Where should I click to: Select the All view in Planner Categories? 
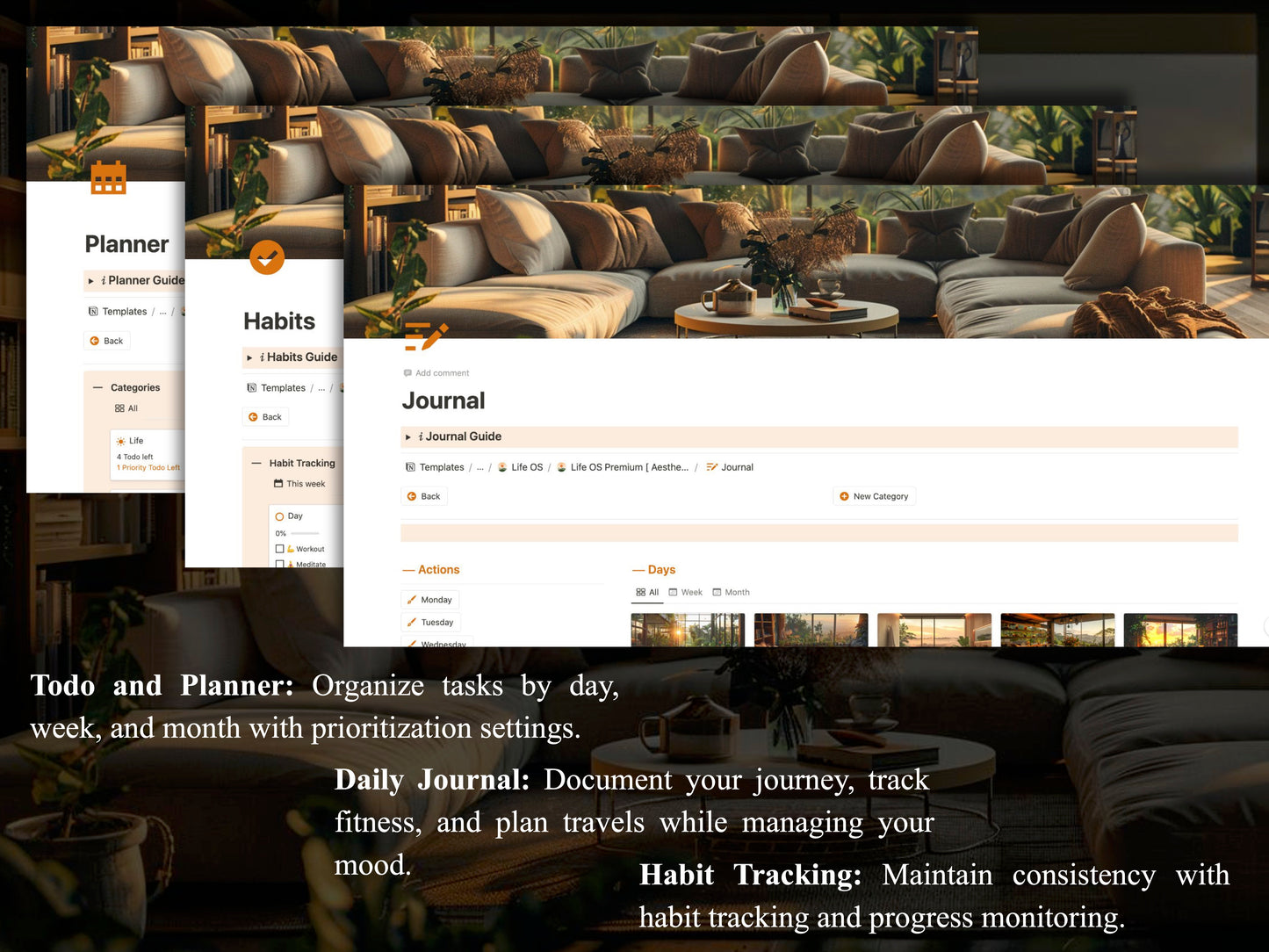(x=126, y=408)
